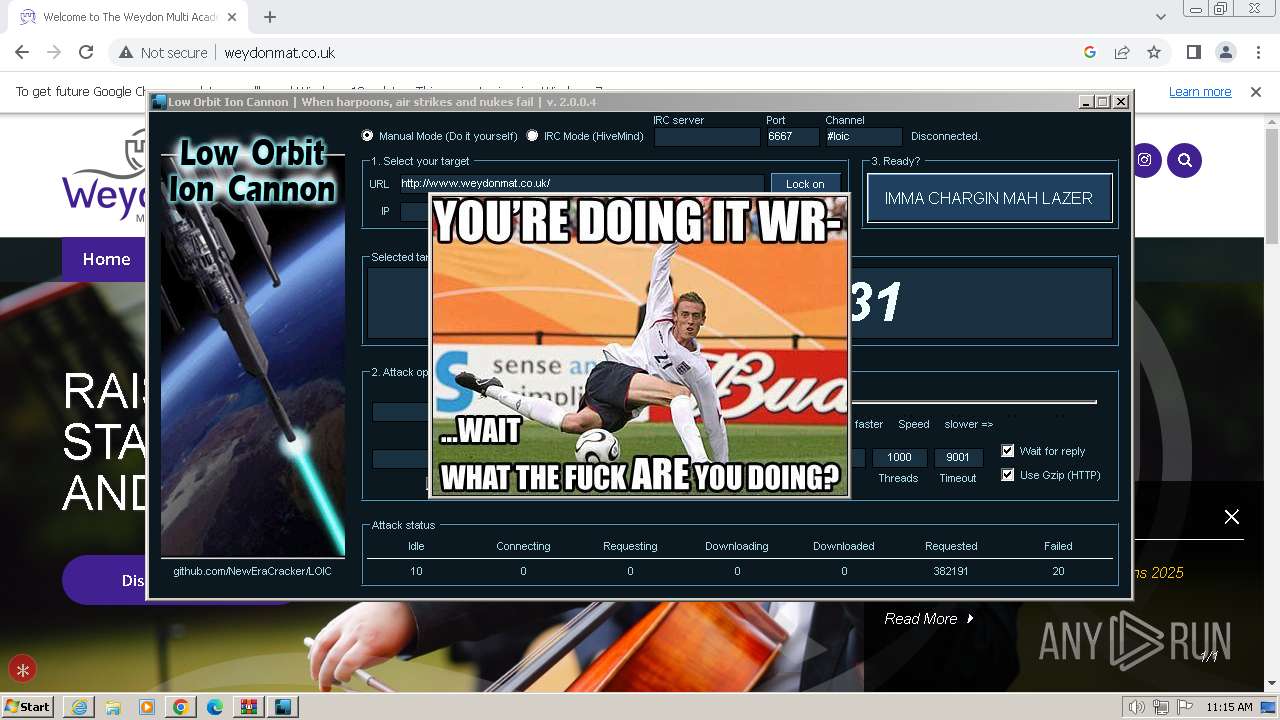Open Windows Explorer folder taskbar icon
This screenshot has height=720, width=1280.
pyautogui.click(x=113, y=707)
